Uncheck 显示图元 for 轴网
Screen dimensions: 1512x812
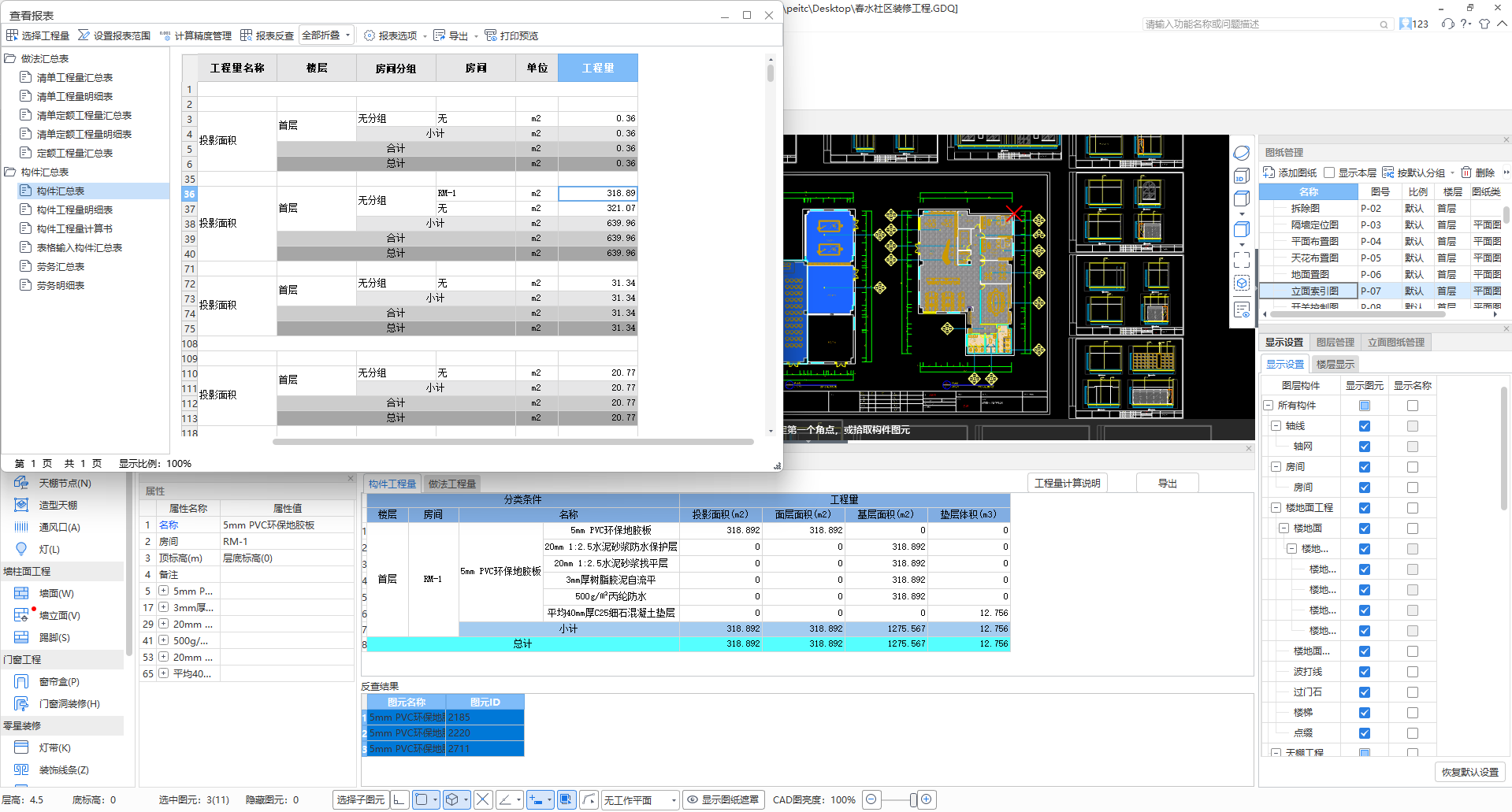pos(1365,447)
